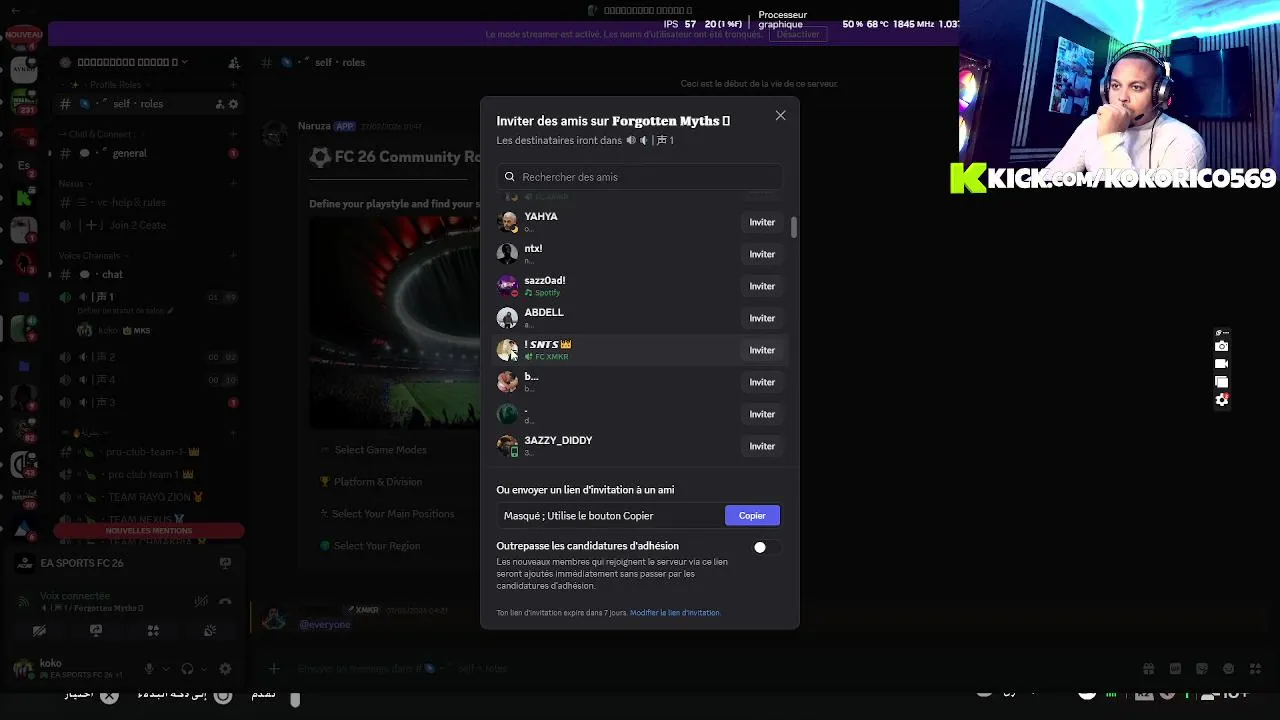This screenshot has height=720, width=1280.
Task: Open overlay settings gear icon
Action: (x=1222, y=400)
